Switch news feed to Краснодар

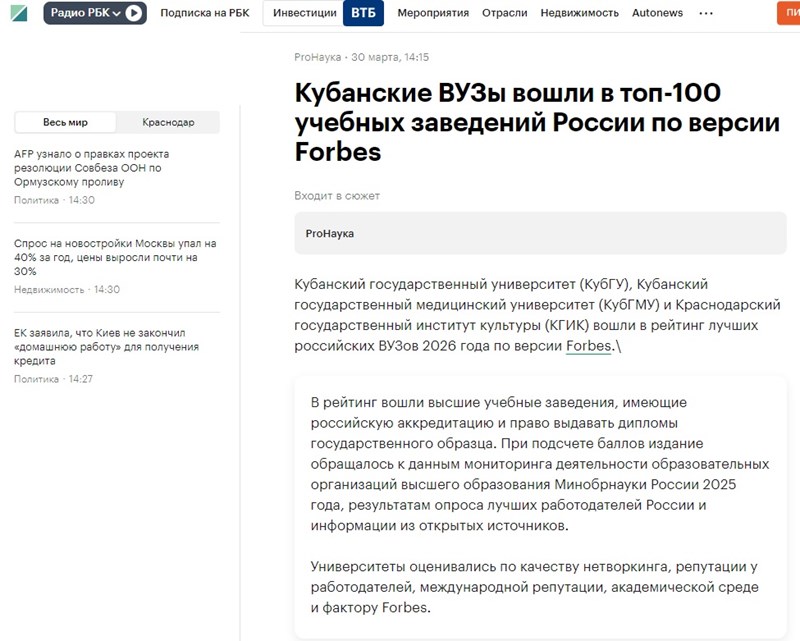coord(168,122)
